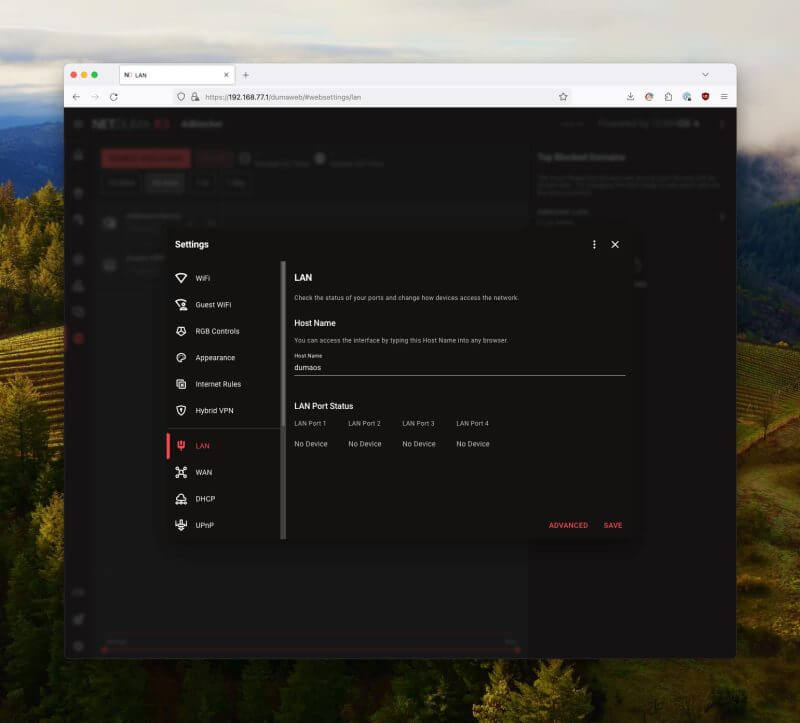
Task: Select the Hybrid VPN shield icon
Action: pyautogui.click(x=181, y=411)
